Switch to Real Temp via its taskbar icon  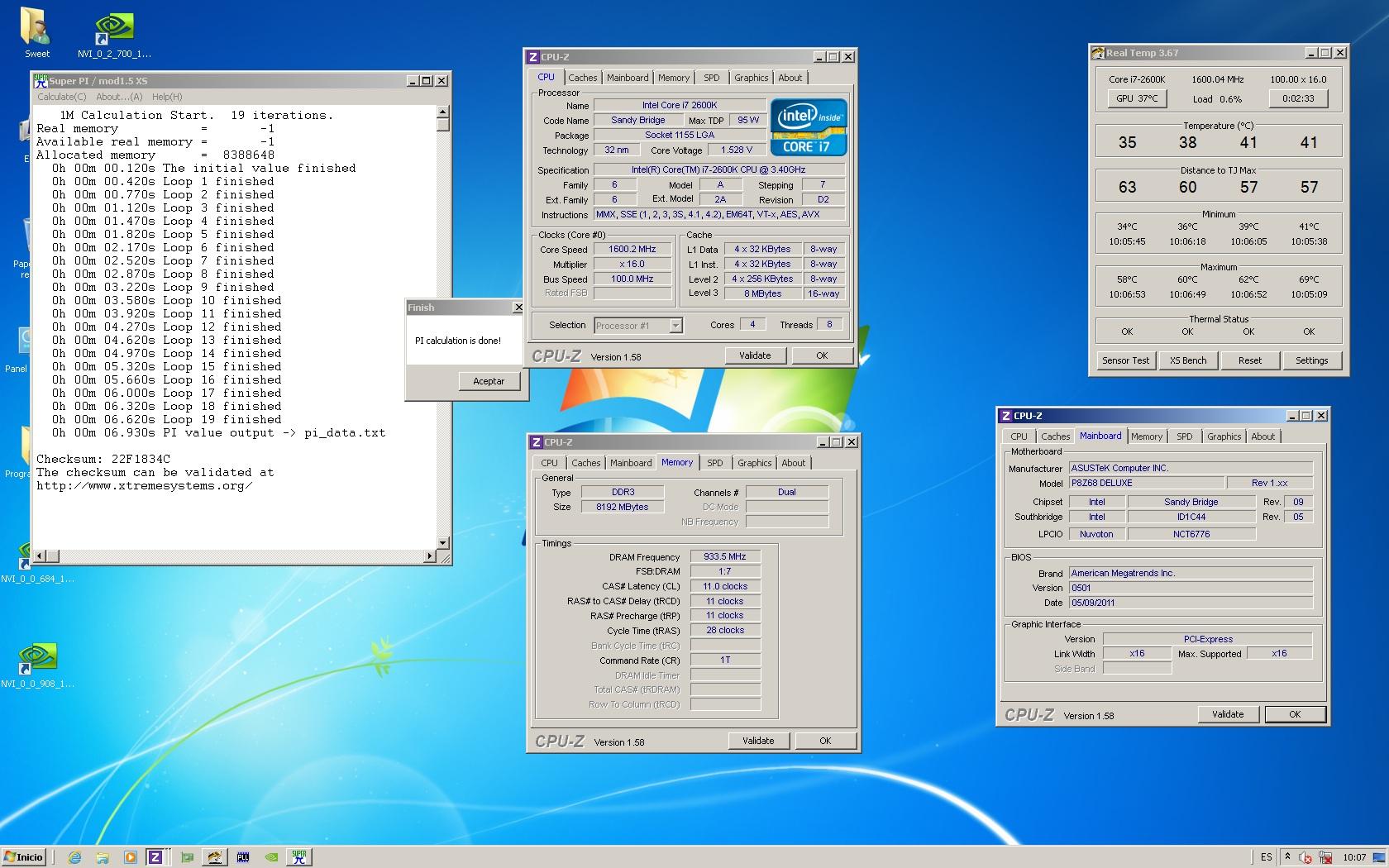click(214, 857)
